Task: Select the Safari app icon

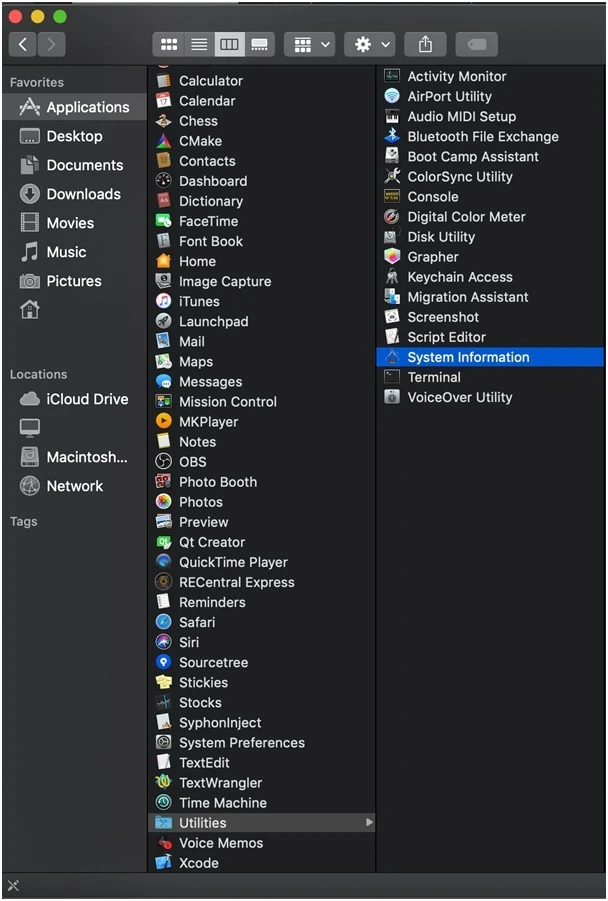Action: tap(164, 622)
